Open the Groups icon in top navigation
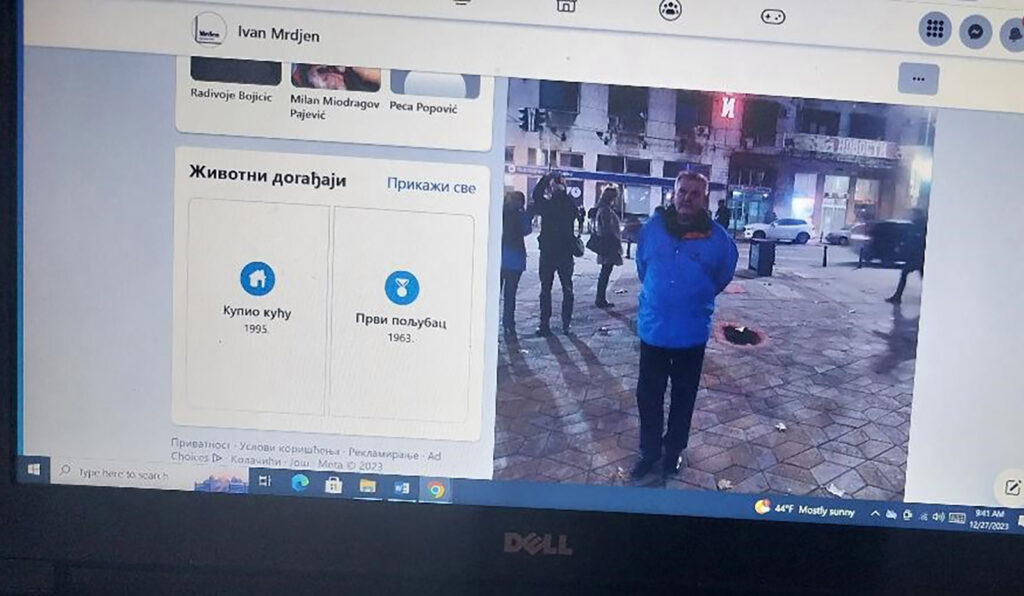This screenshot has height=596, width=1024. tap(670, 10)
